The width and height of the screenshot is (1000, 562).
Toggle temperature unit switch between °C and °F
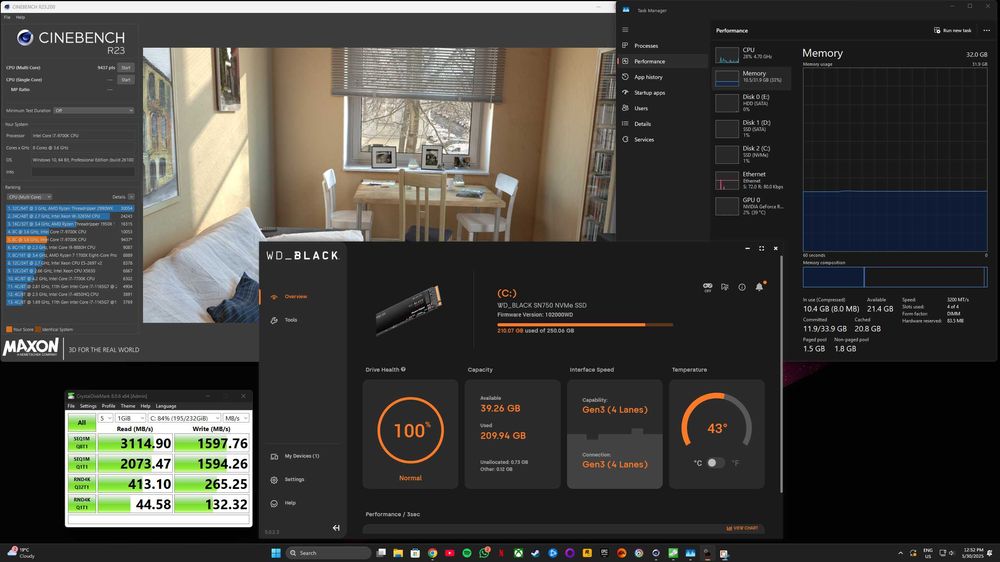(x=716, y=463)
